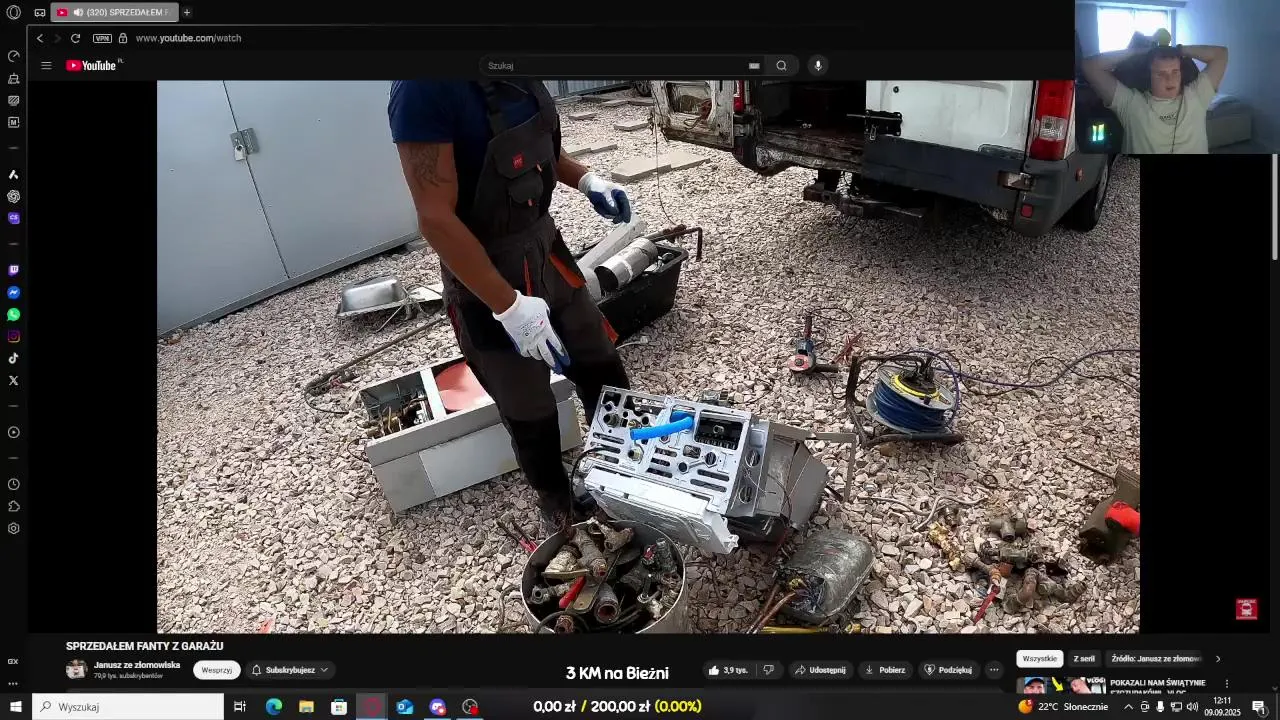This screenshot has width=1280, height=720.
Task: Click the channel avatar thumbnail
Action: (76, 670)
